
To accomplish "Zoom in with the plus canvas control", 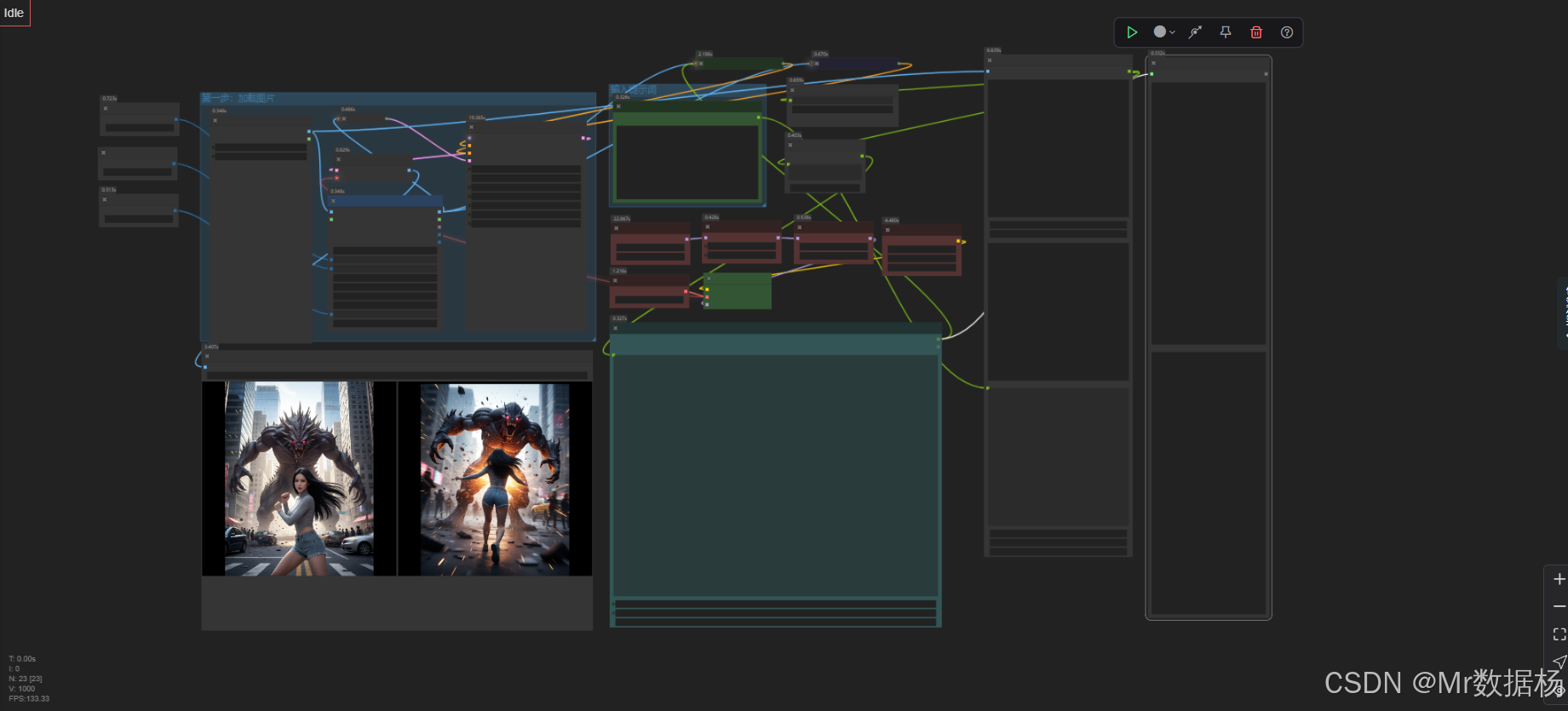I will tap(1559, 579).
